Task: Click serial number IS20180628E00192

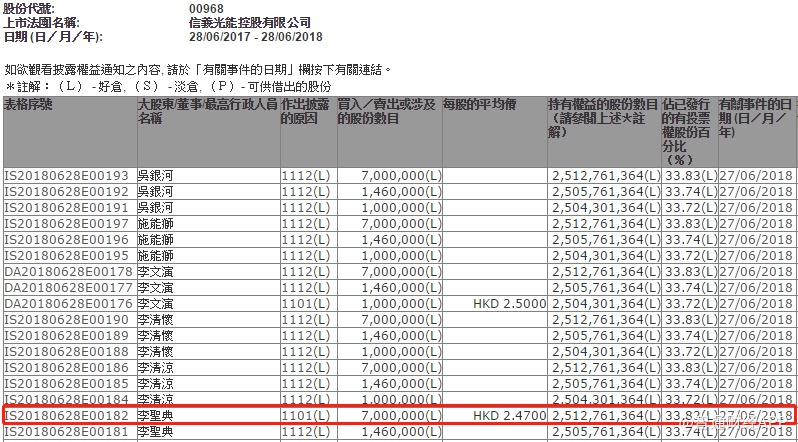Action: 66,192
